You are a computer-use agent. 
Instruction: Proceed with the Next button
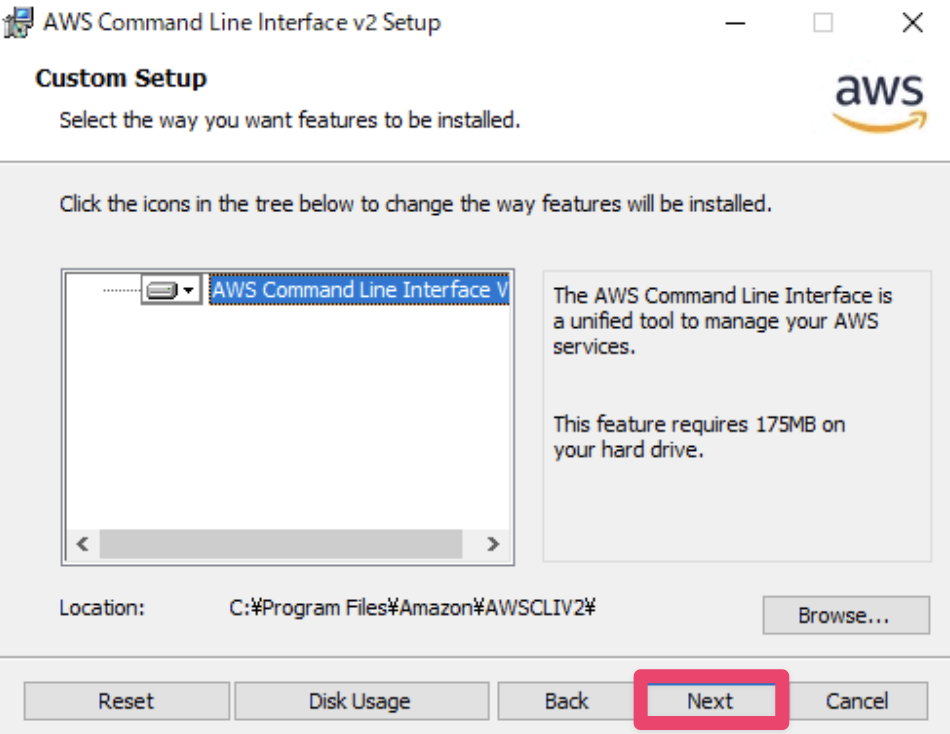coord(710,701)
